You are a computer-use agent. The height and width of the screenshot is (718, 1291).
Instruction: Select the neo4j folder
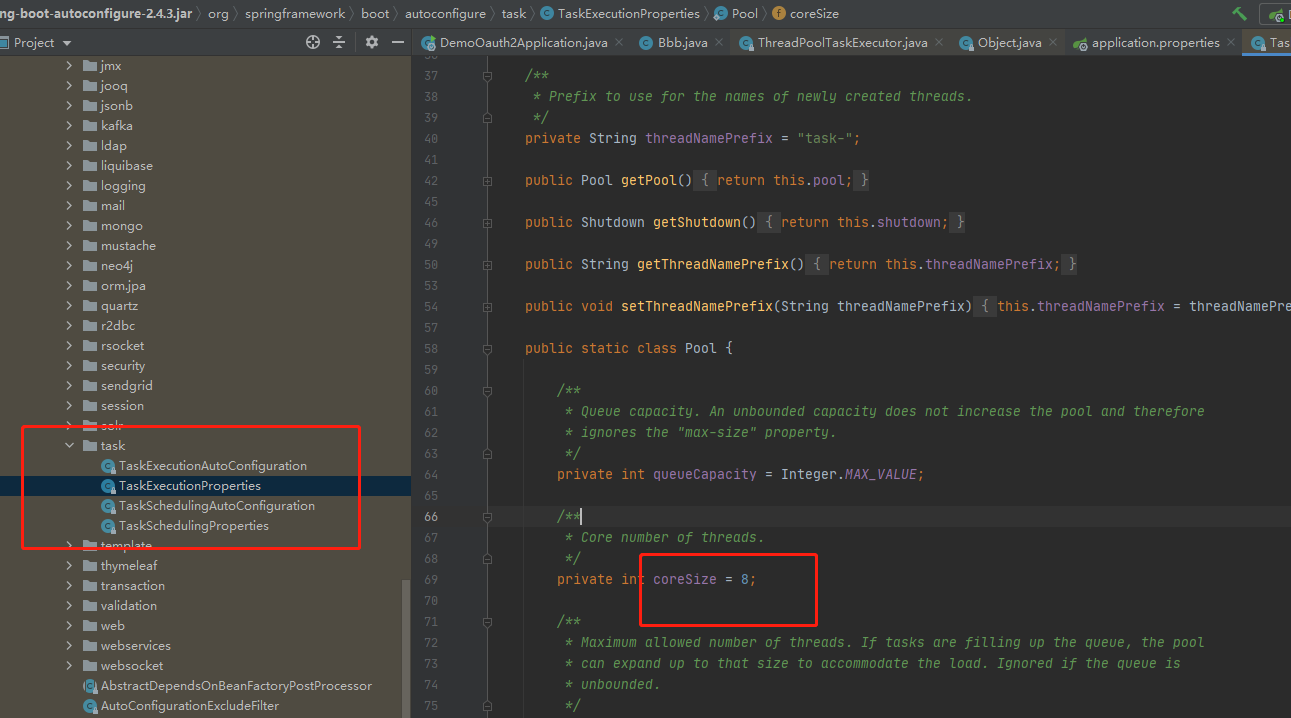coord(116,266)
